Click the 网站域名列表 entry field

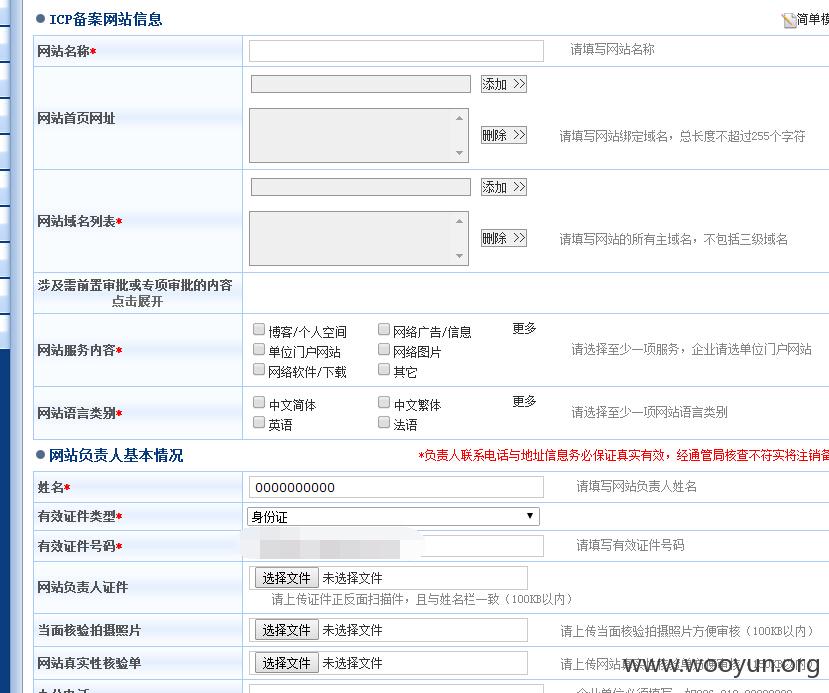(x=361, y=187)
